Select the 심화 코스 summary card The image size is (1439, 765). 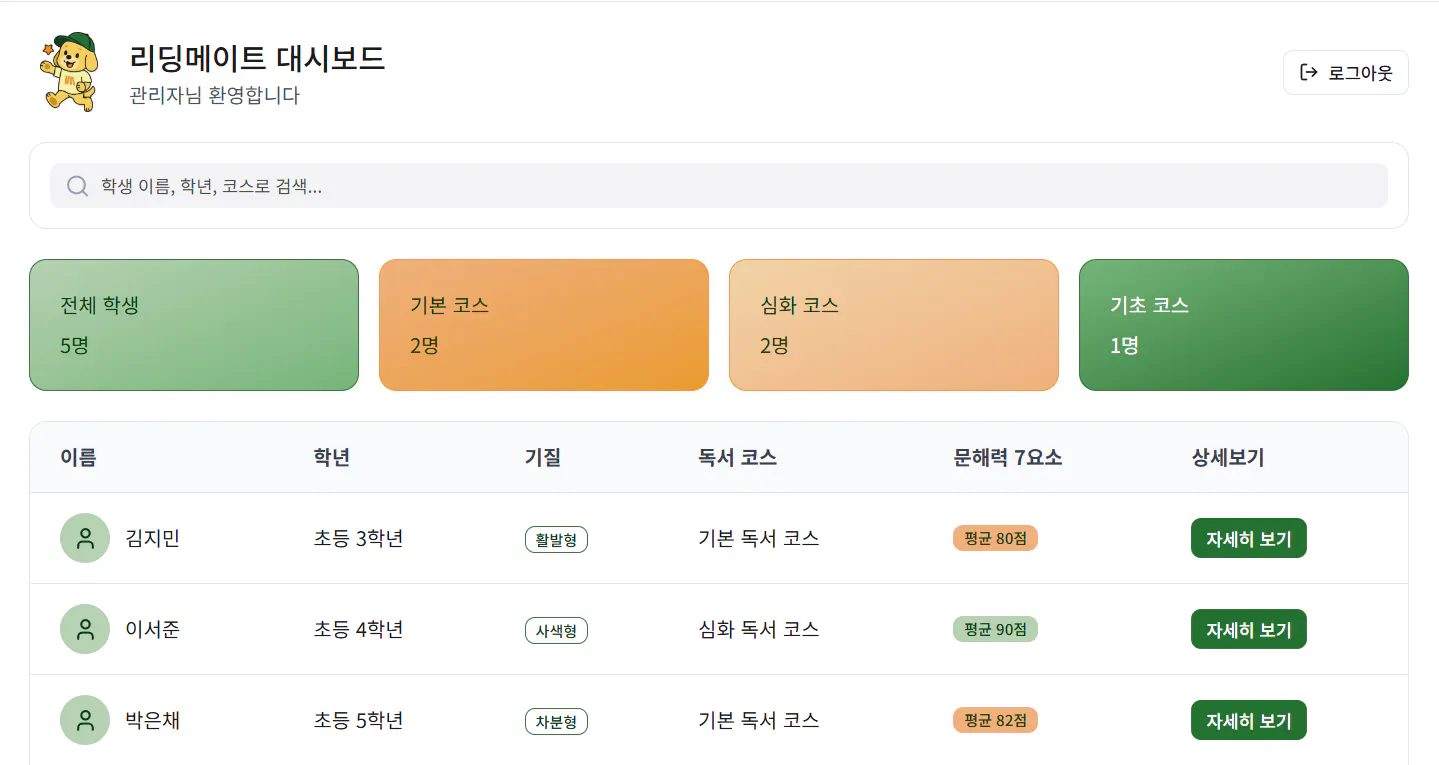(x=894, y=324)
